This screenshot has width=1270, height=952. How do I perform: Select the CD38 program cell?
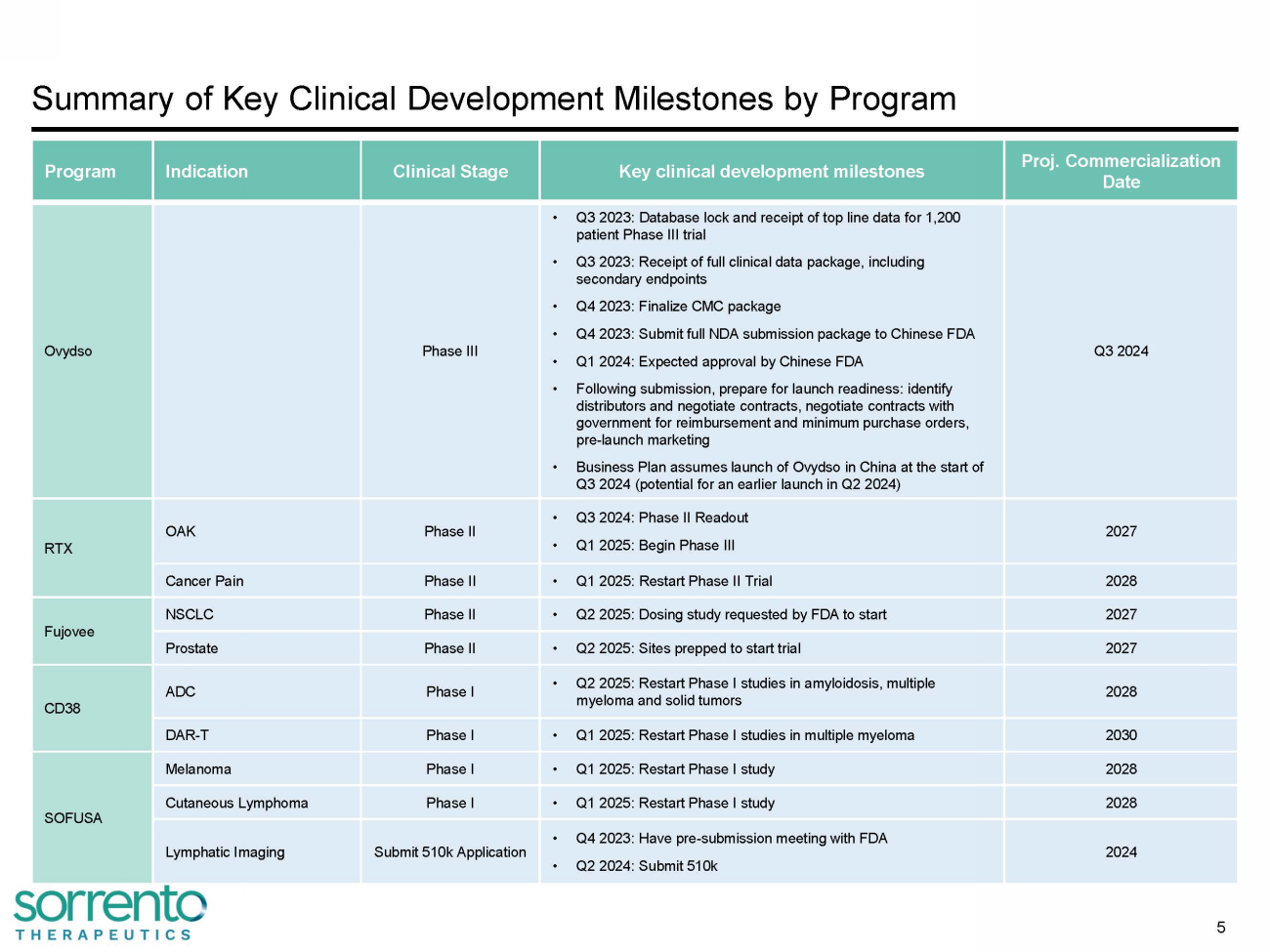63,709
